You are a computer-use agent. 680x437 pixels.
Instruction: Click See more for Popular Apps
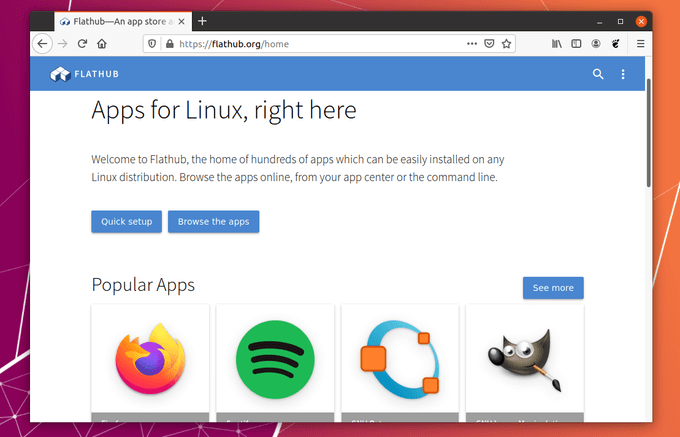click(x=553, y=288)
